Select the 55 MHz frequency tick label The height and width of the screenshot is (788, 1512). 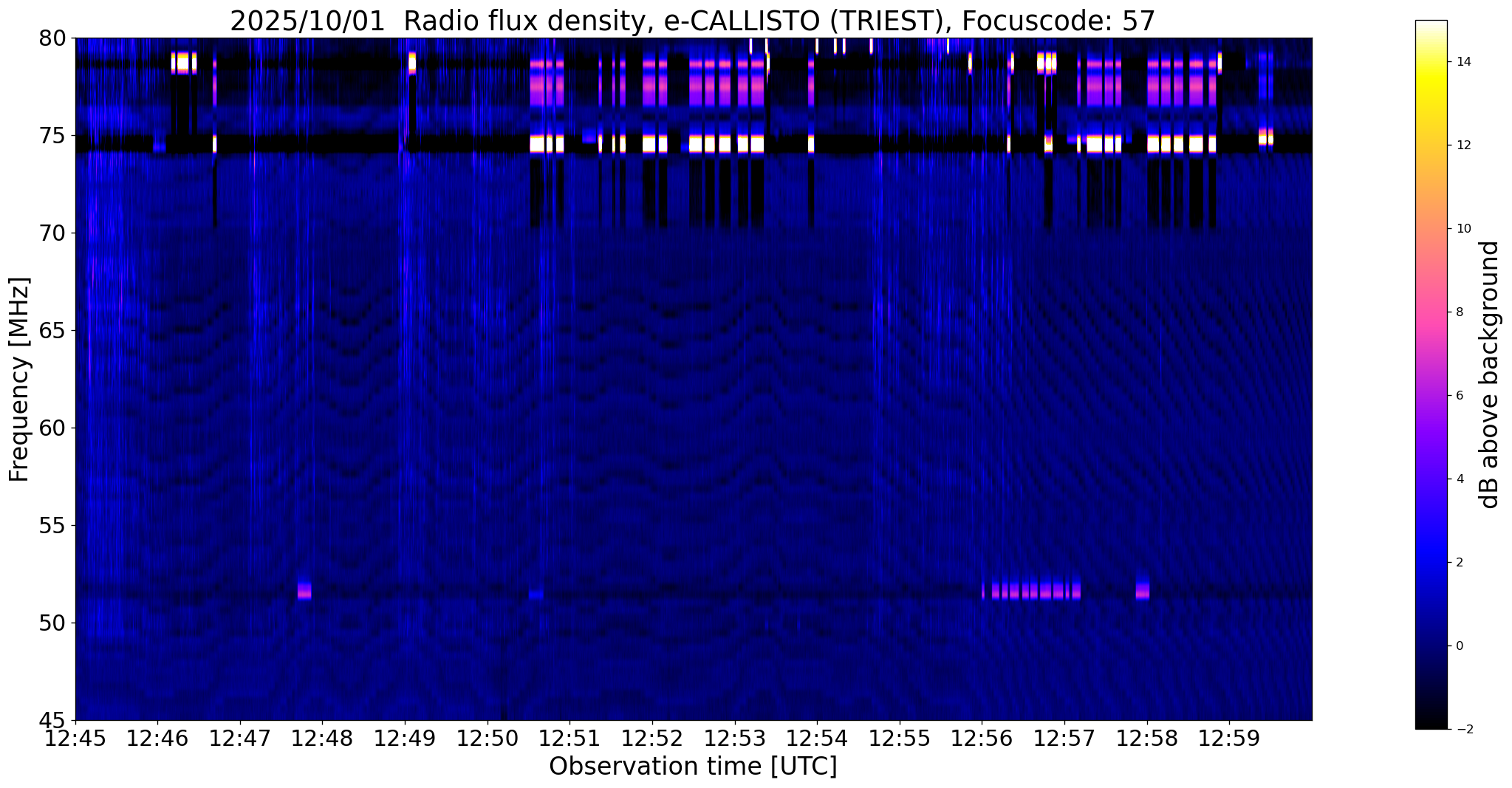[52, 526]
